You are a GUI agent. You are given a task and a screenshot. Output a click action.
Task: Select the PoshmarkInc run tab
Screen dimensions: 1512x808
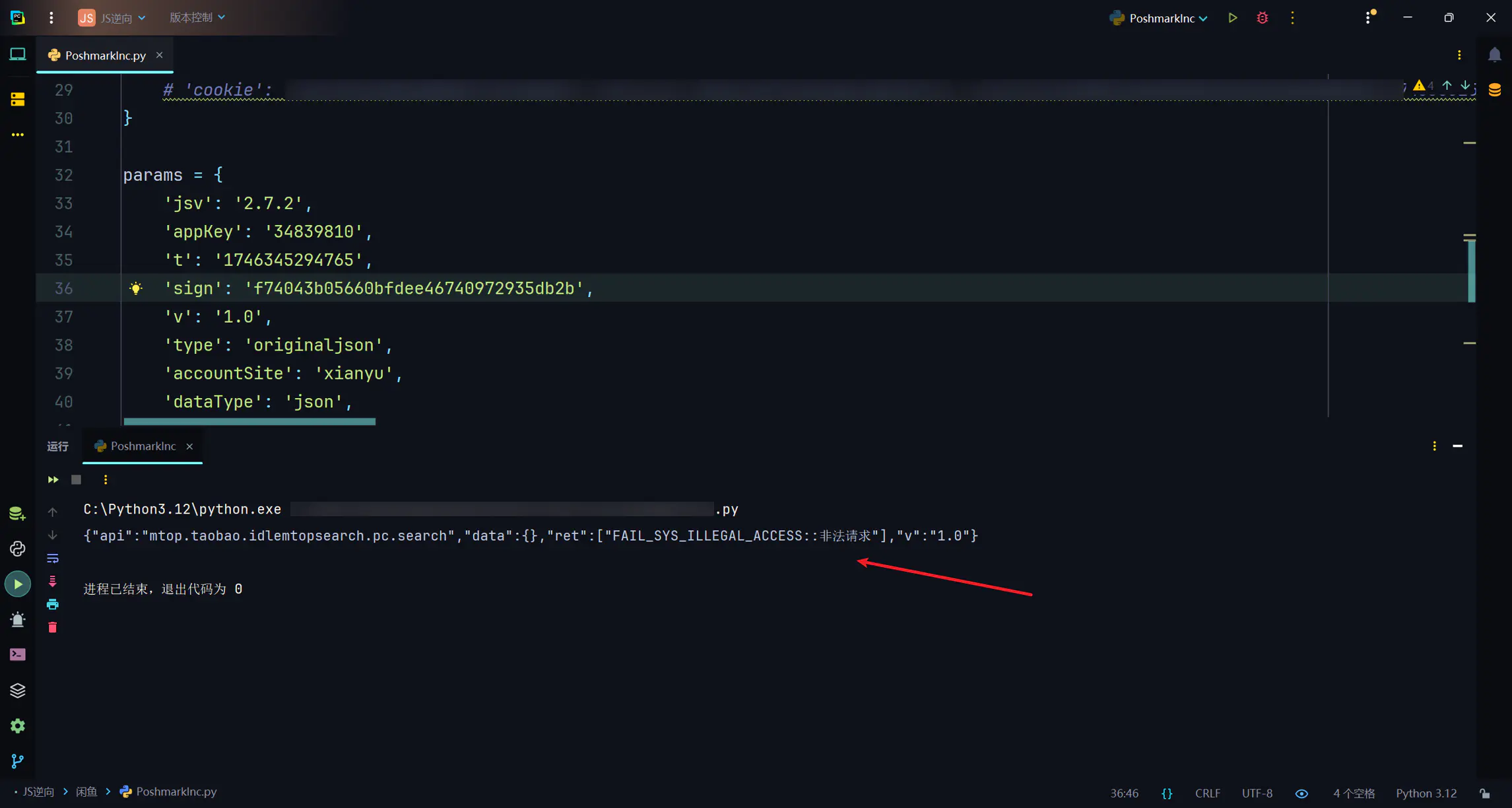pos(143,446)
